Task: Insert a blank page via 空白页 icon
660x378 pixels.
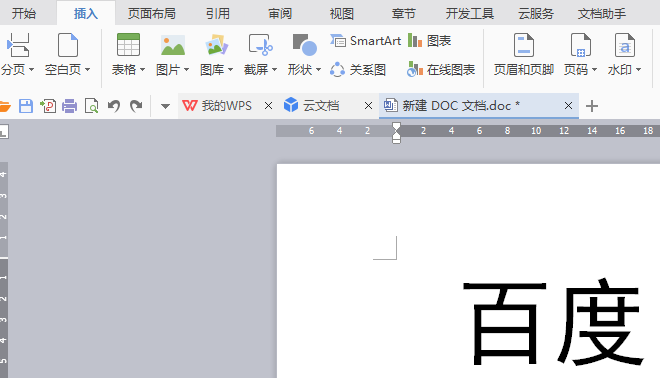Action: point(68,45)
